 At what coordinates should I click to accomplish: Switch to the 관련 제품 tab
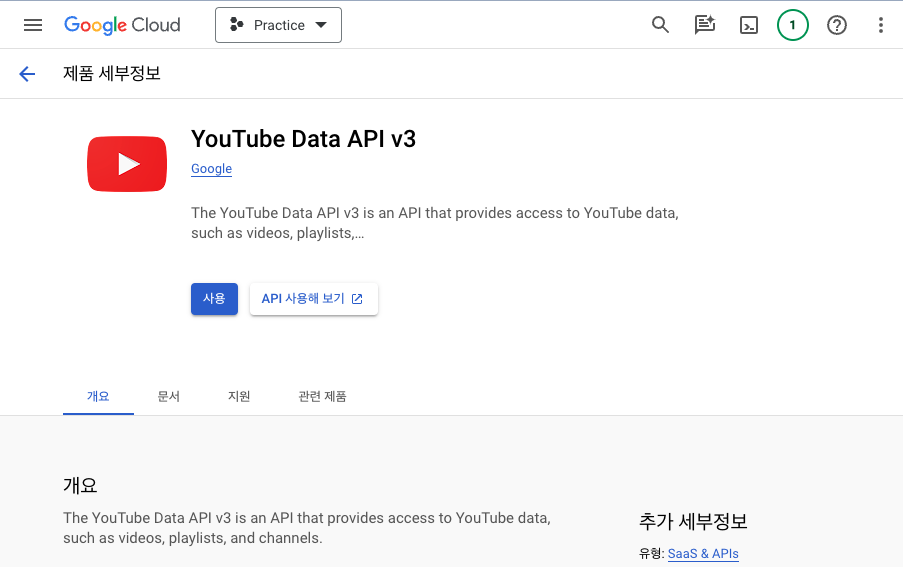pyautogui.click(x=322, y=396)
